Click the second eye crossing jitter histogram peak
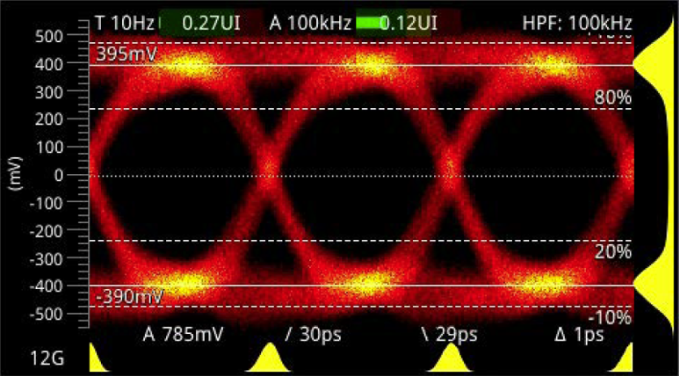Screen dimensions: 679x376 [x=450, y=358]
